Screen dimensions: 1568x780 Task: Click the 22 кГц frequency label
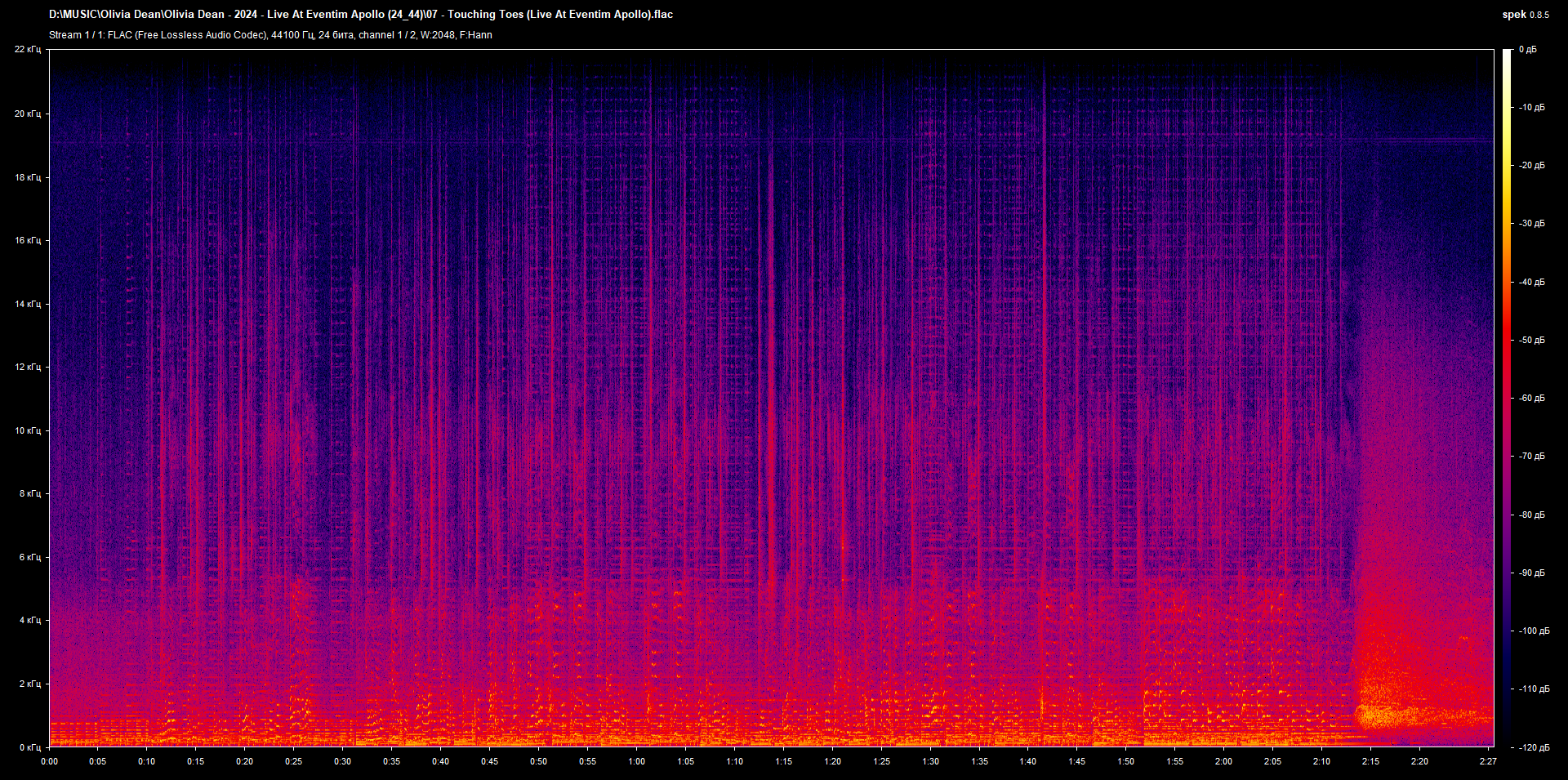tap(28, 50)
